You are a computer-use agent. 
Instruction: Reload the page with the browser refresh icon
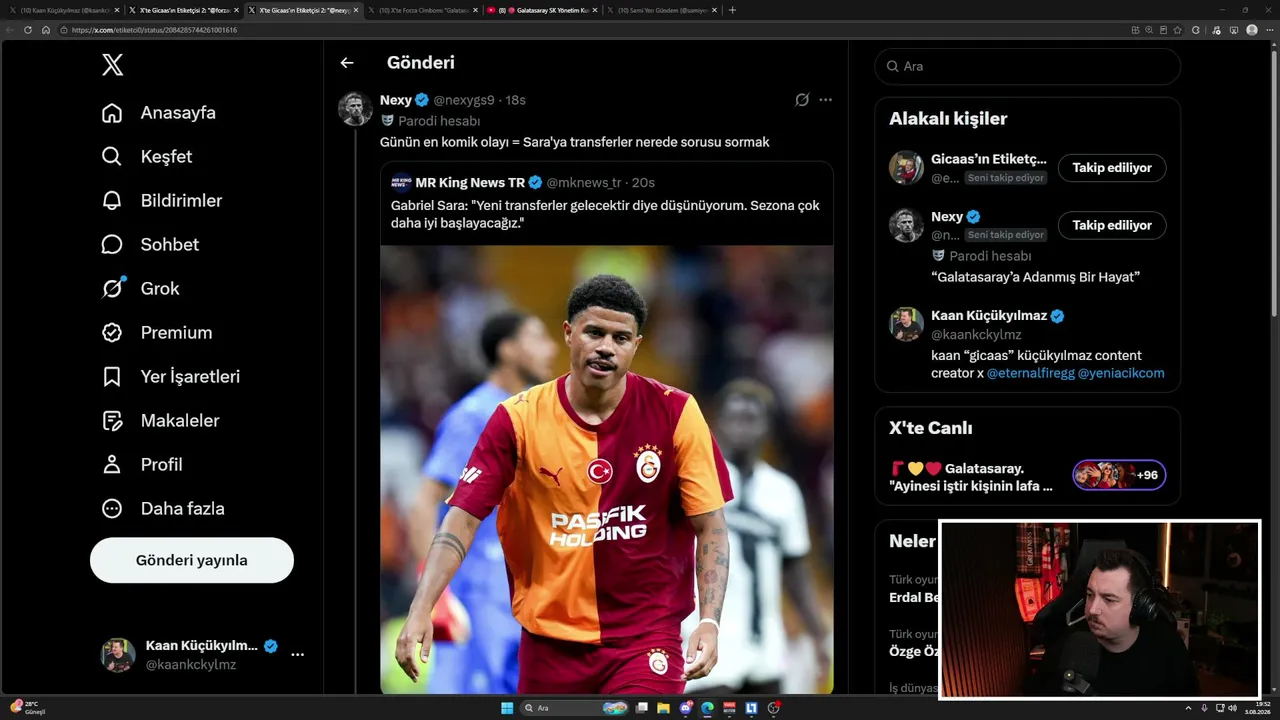[x=28, y=30]
